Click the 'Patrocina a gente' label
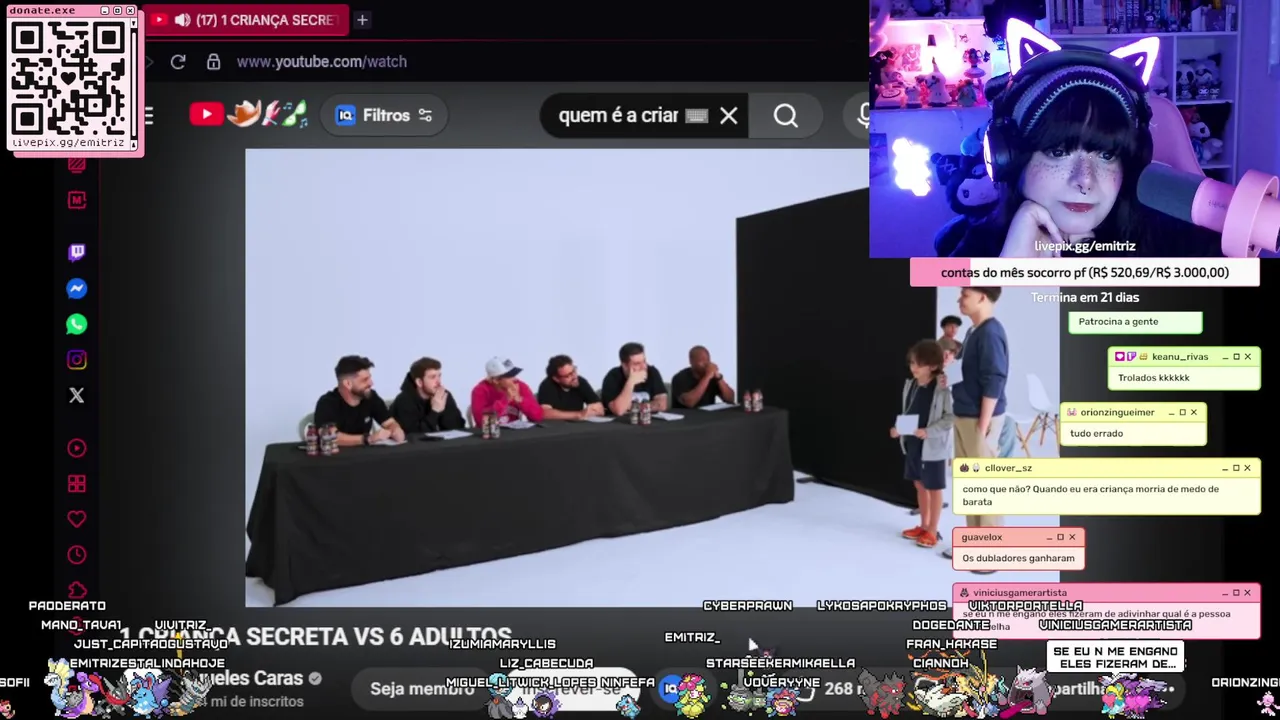Screen dimensions: 1280x720 (1118, 322)
